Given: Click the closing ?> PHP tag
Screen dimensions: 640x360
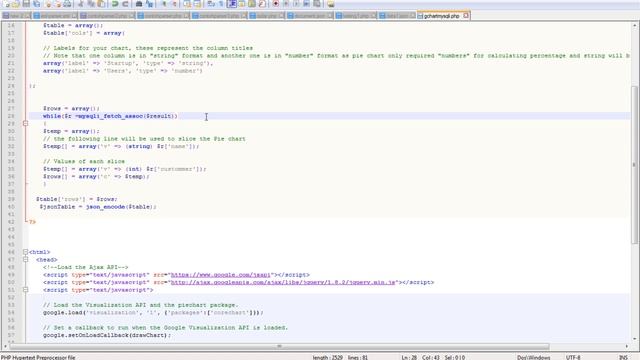Looking at the screenshot, I should point(32,222).
